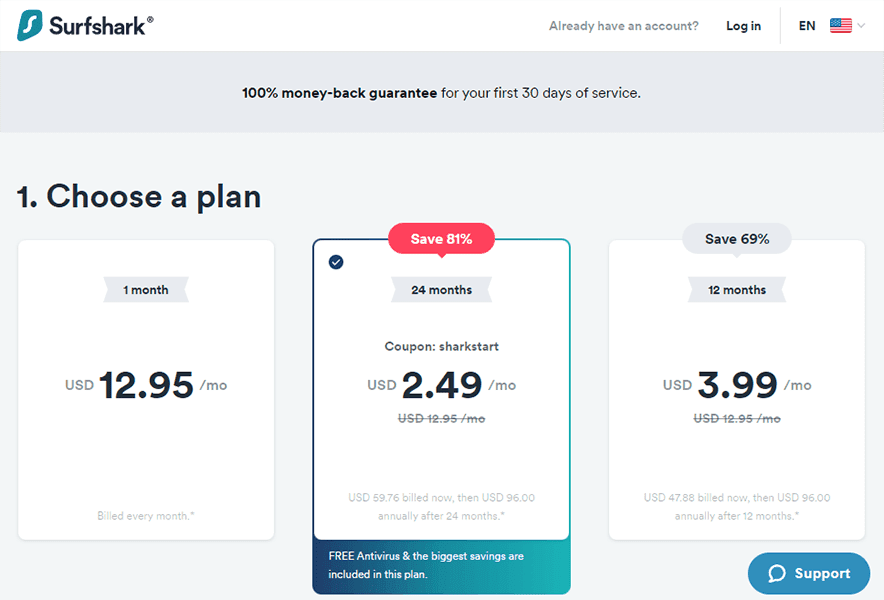Image resolution: width=884 pixels, height=600 pixels.
Task: Choose the USD 3.99 /mo price
Action: coord(737,385)
